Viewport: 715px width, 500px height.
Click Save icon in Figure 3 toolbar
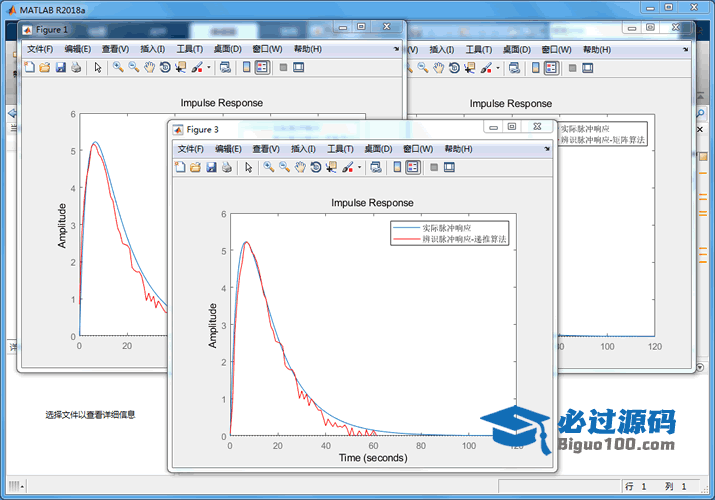point(211,167)
